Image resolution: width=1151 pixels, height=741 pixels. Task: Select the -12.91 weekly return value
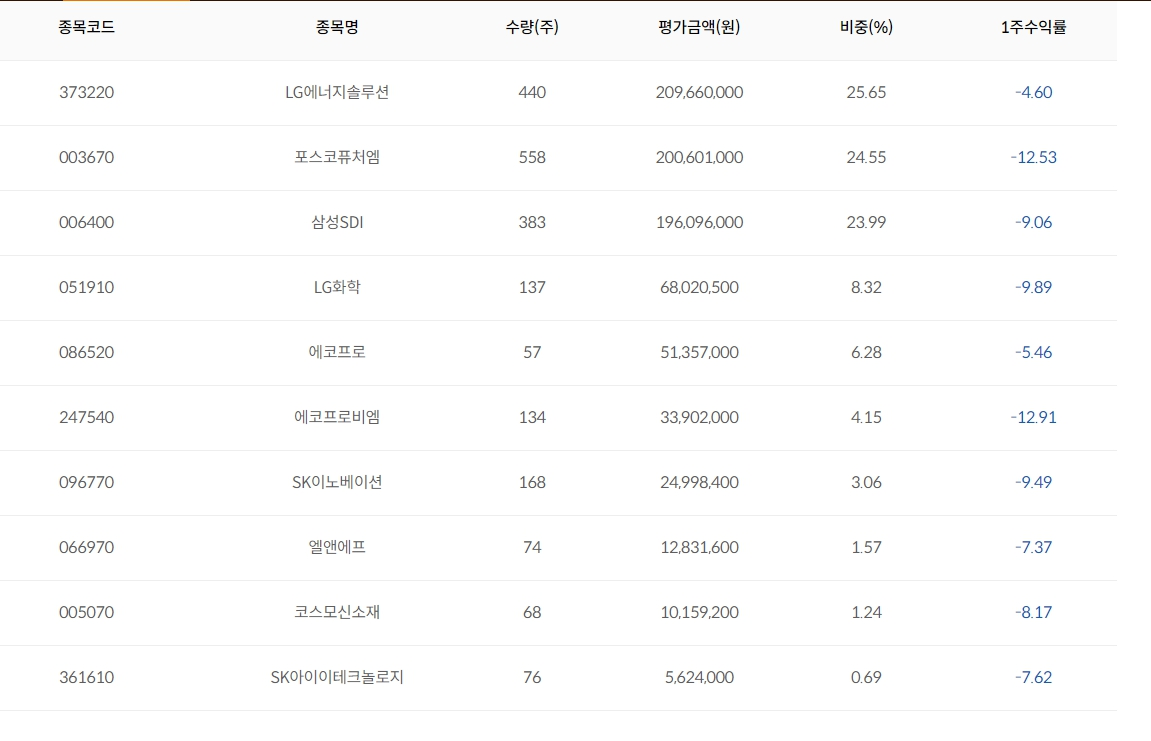1033,418
